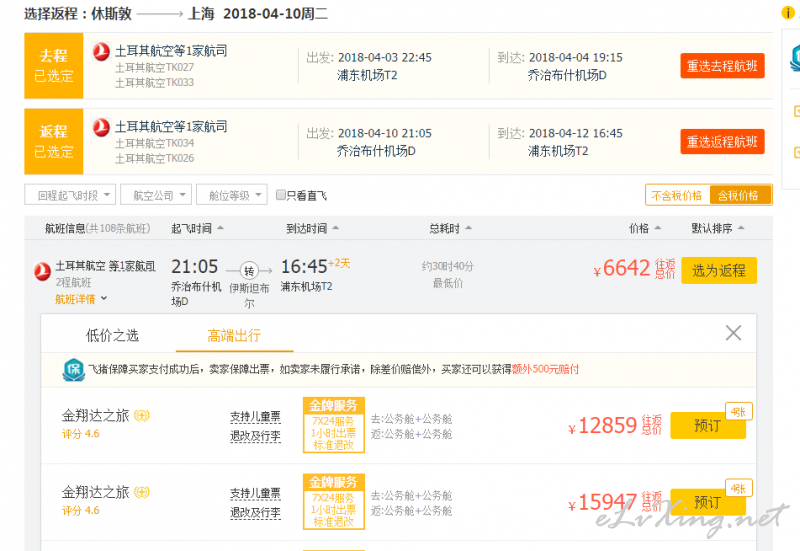Click the 返程 已选定 orange label

click(54, 141)
